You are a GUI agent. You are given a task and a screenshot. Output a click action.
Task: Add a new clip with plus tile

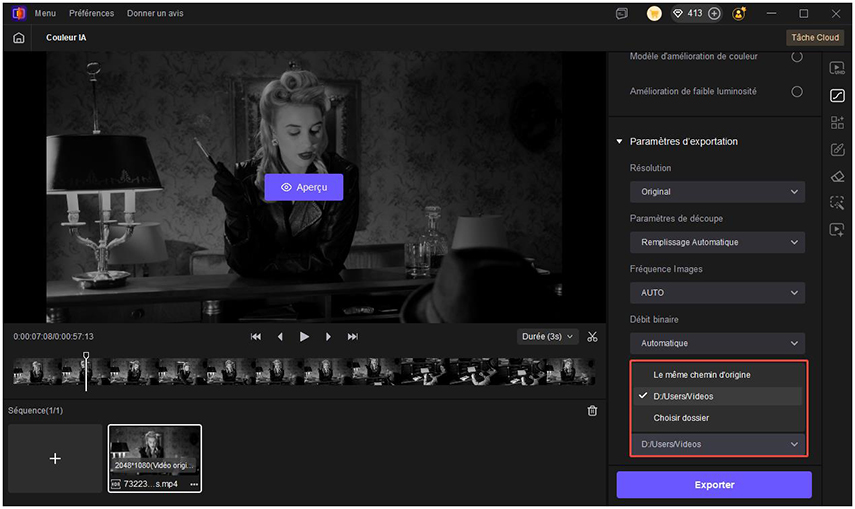(55, 458)
